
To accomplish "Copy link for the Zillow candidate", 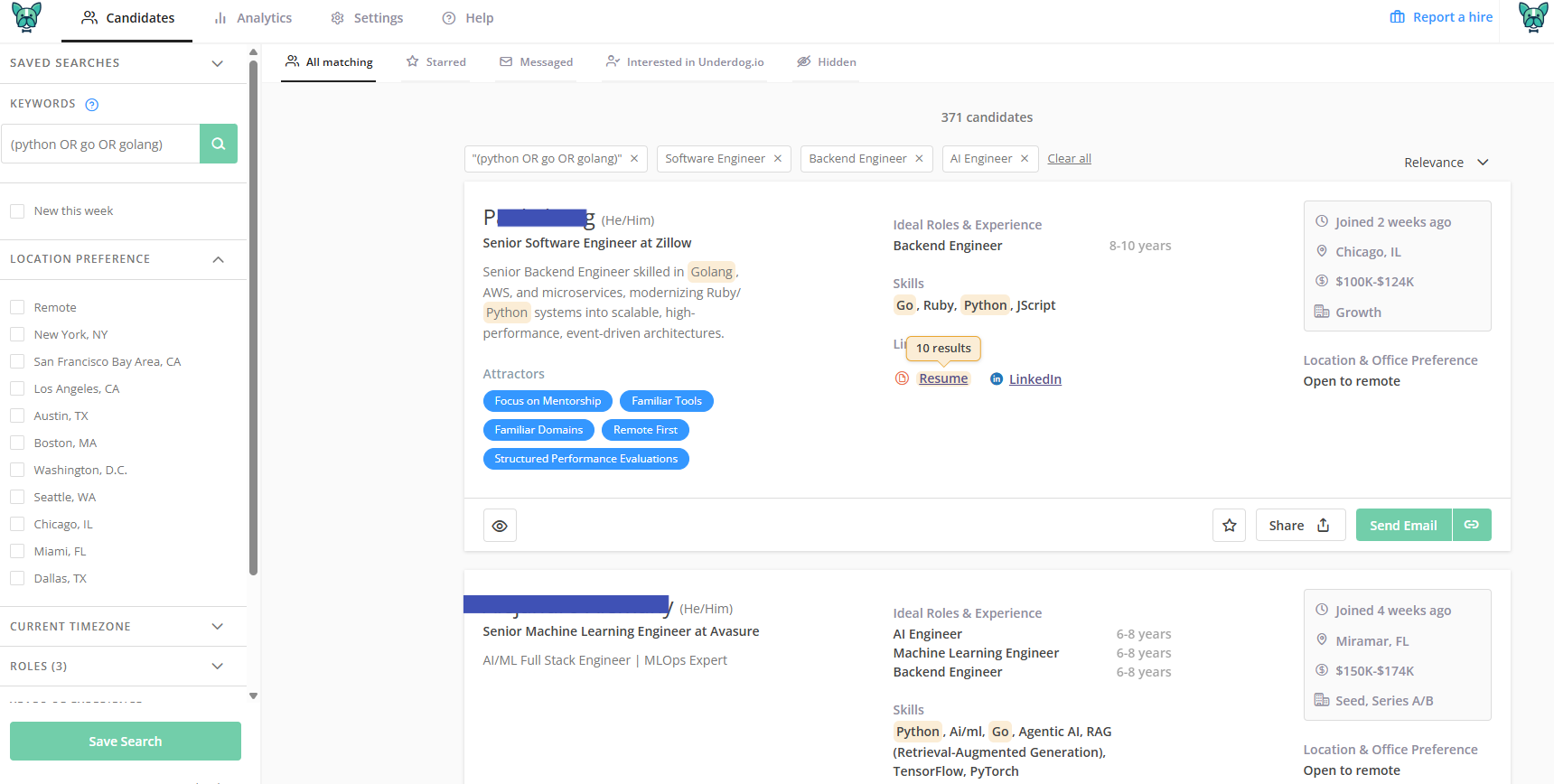I will pos(1472,525).
